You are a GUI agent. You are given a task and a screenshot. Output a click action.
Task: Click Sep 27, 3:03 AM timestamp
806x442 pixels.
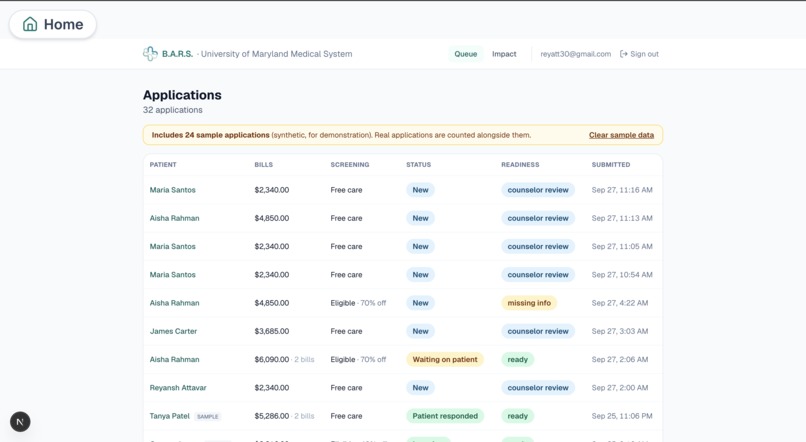620,331
